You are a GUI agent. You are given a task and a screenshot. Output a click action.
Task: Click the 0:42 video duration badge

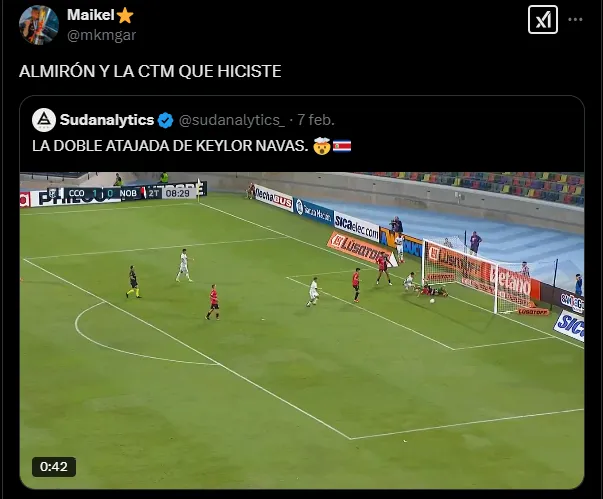tap(54, 467)
